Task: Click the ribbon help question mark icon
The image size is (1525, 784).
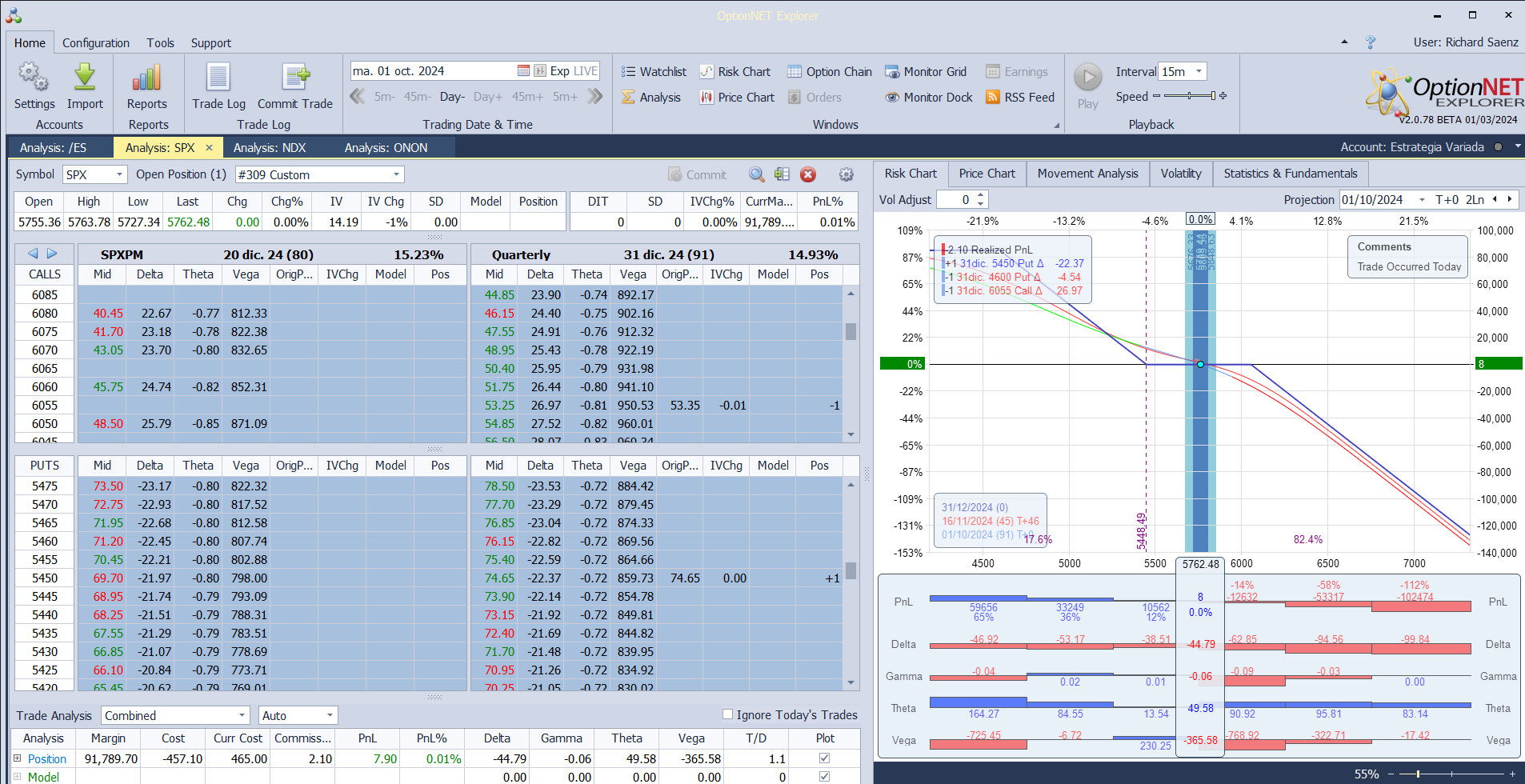Action: 1371,42
